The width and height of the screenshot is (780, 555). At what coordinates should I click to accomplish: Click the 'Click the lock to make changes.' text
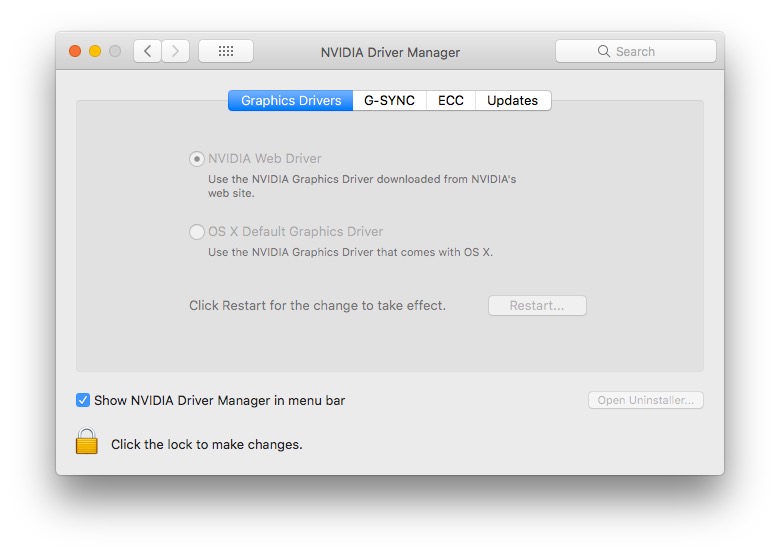206,444
